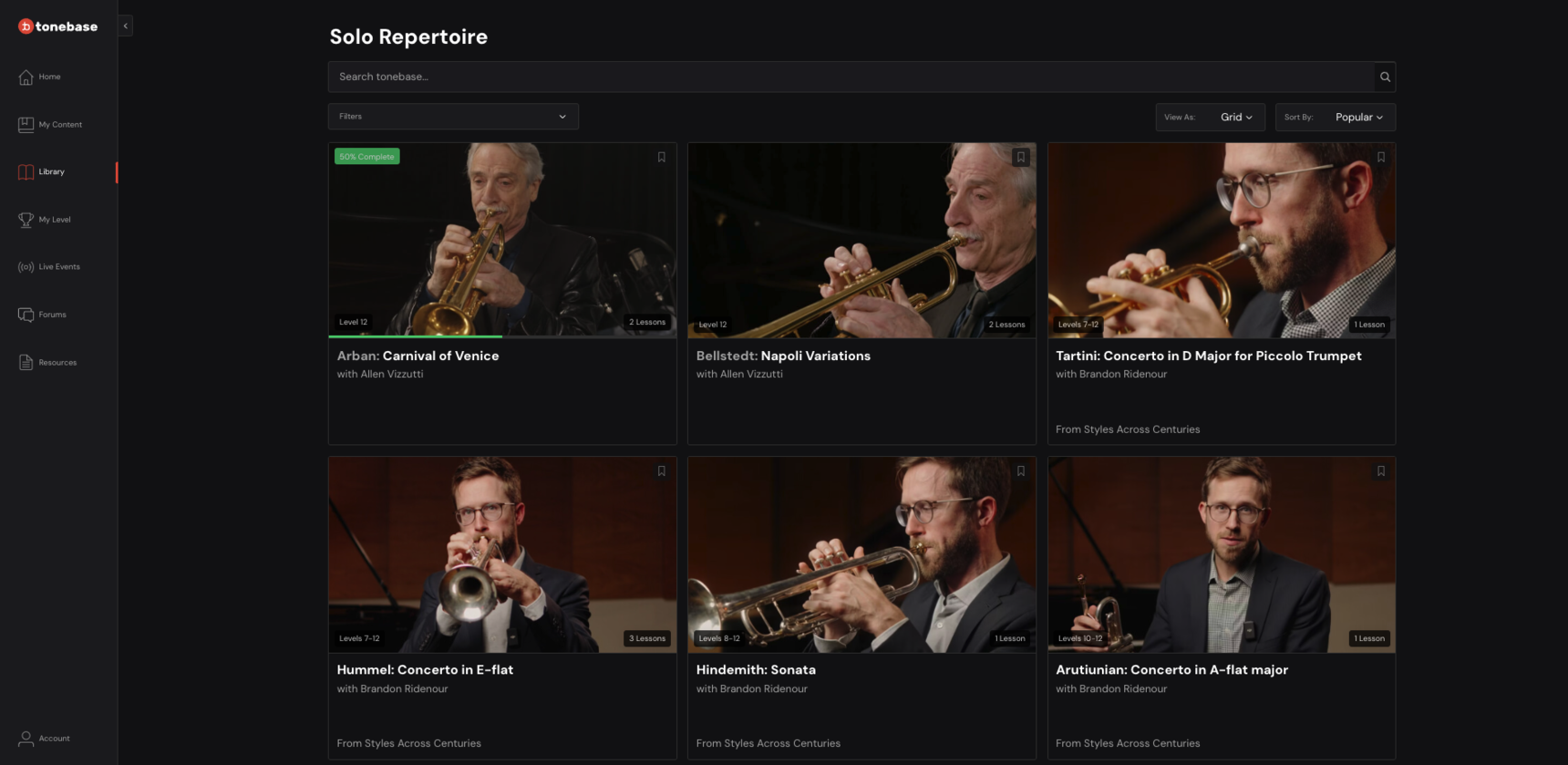Expand the Filters dropdown

click(x=453, y=117)
